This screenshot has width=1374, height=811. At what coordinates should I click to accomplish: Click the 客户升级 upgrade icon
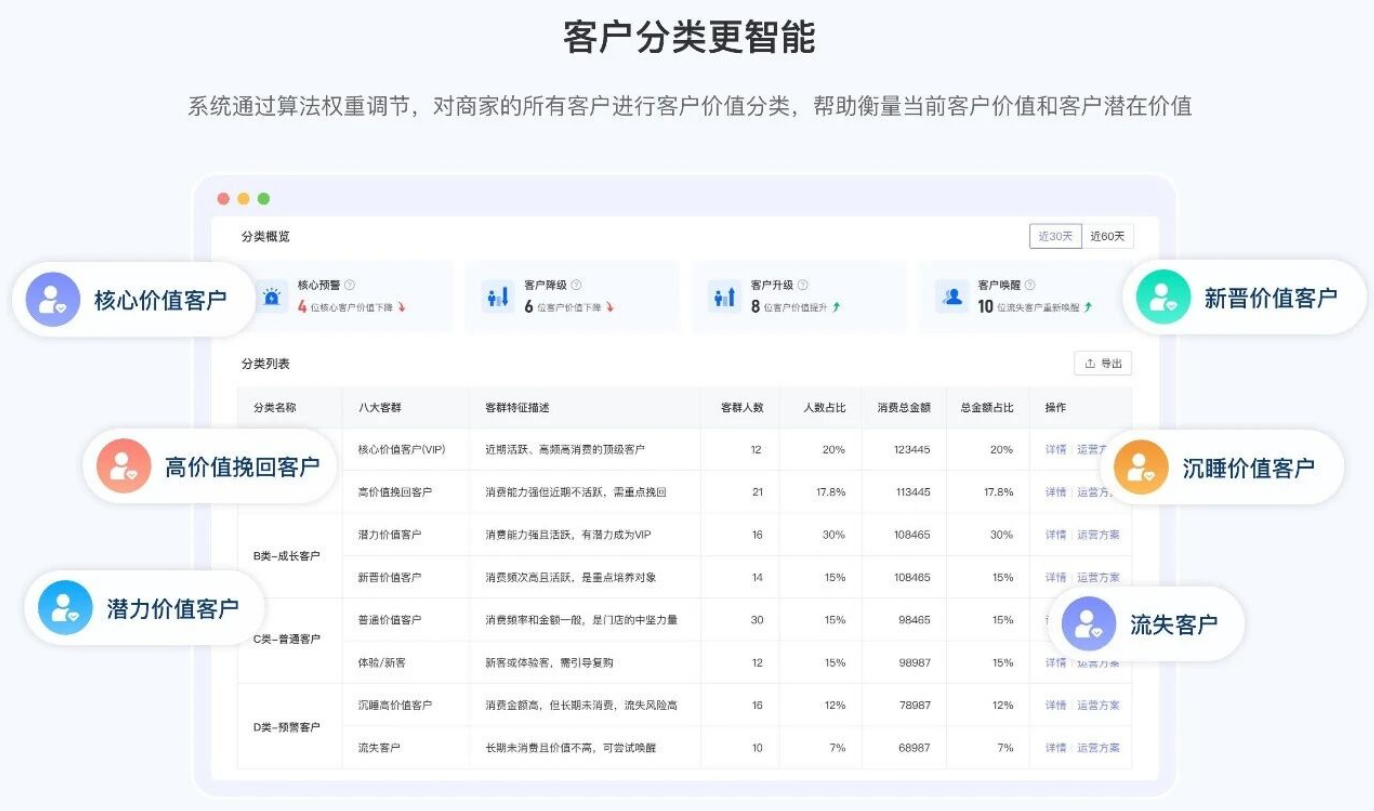coord(724,297)
